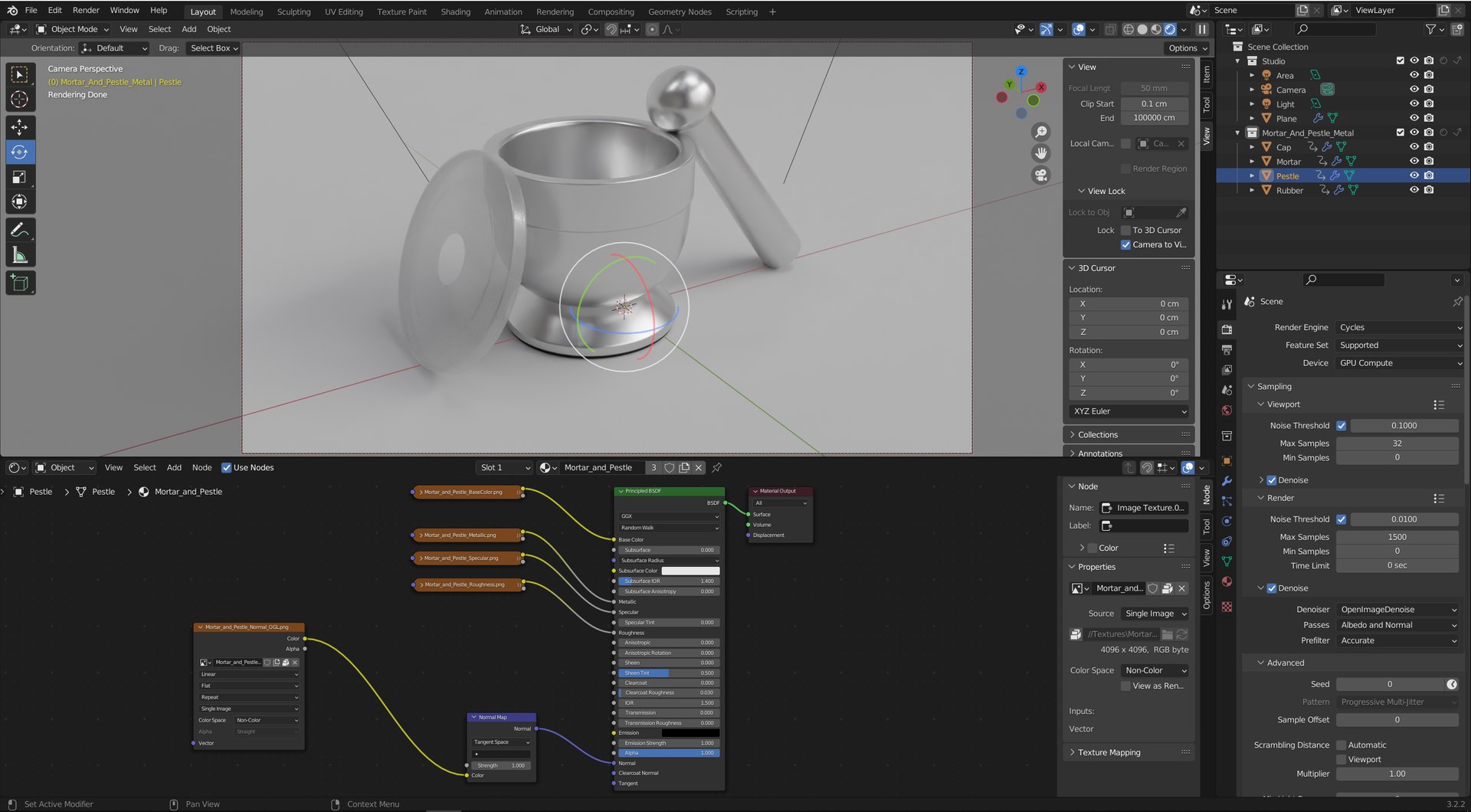
Task: Hide the Pestle object in outliner
Action: pyautogui.click(x=1414, y=175)
